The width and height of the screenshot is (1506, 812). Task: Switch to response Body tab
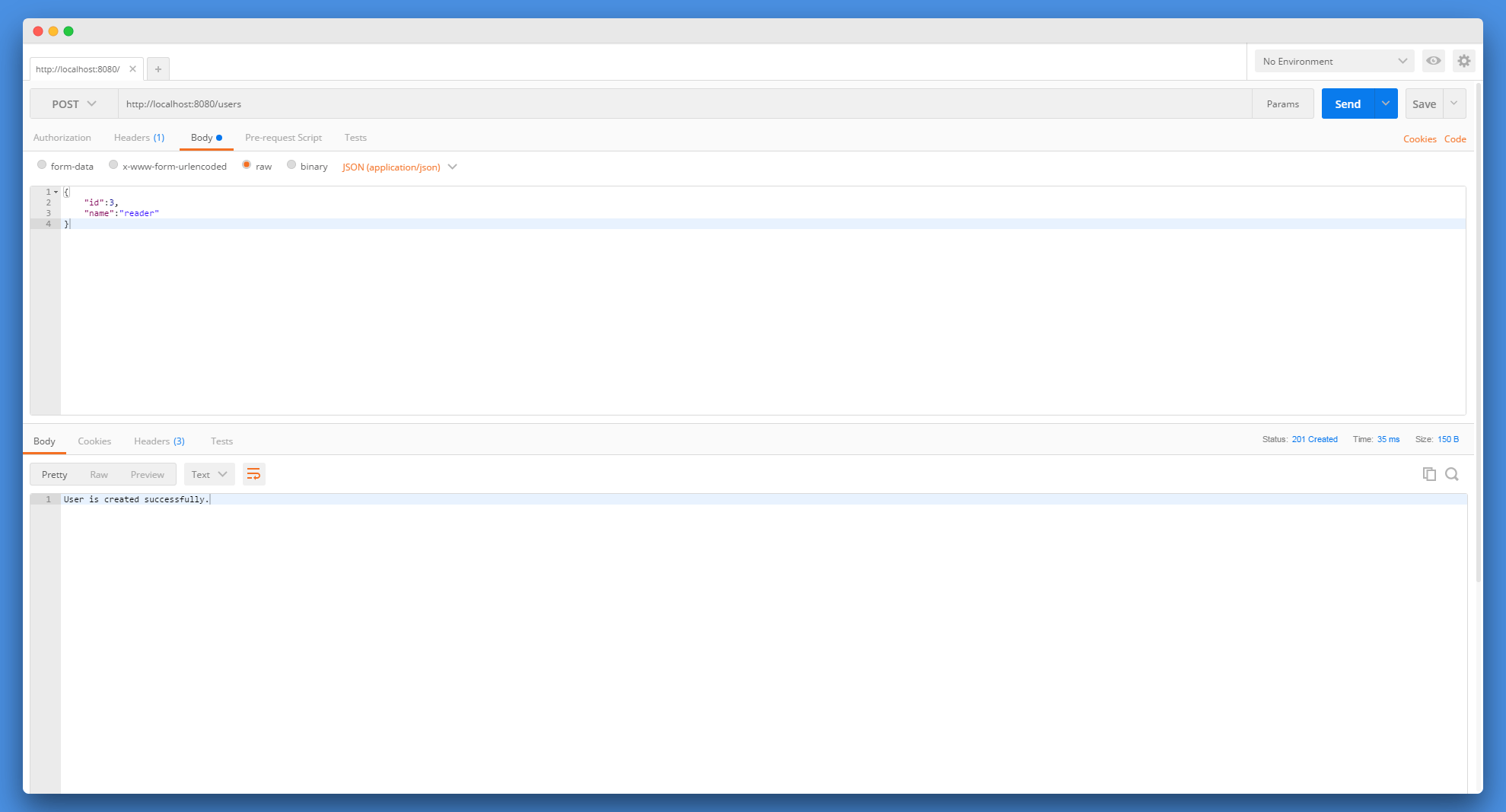44,441
